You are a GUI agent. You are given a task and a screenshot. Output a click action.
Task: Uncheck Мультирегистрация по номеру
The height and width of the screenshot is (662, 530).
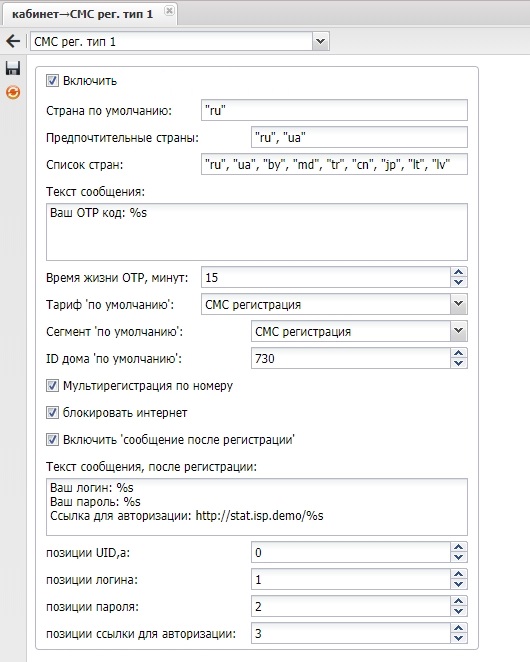click(52, 385)
